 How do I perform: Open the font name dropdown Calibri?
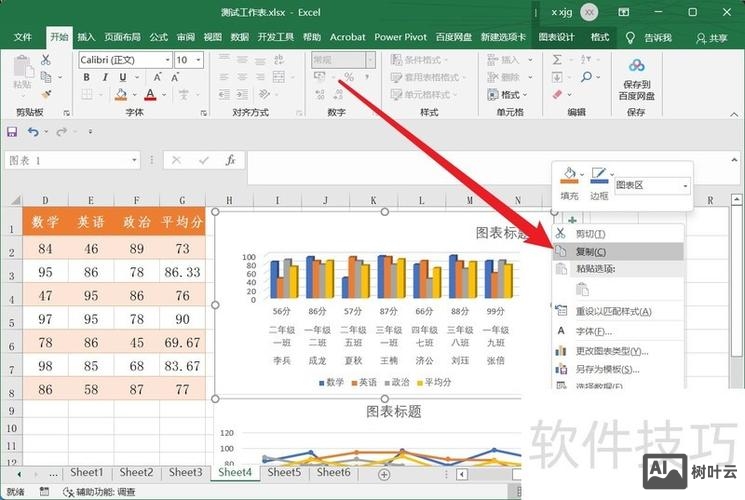pos(168,60)
